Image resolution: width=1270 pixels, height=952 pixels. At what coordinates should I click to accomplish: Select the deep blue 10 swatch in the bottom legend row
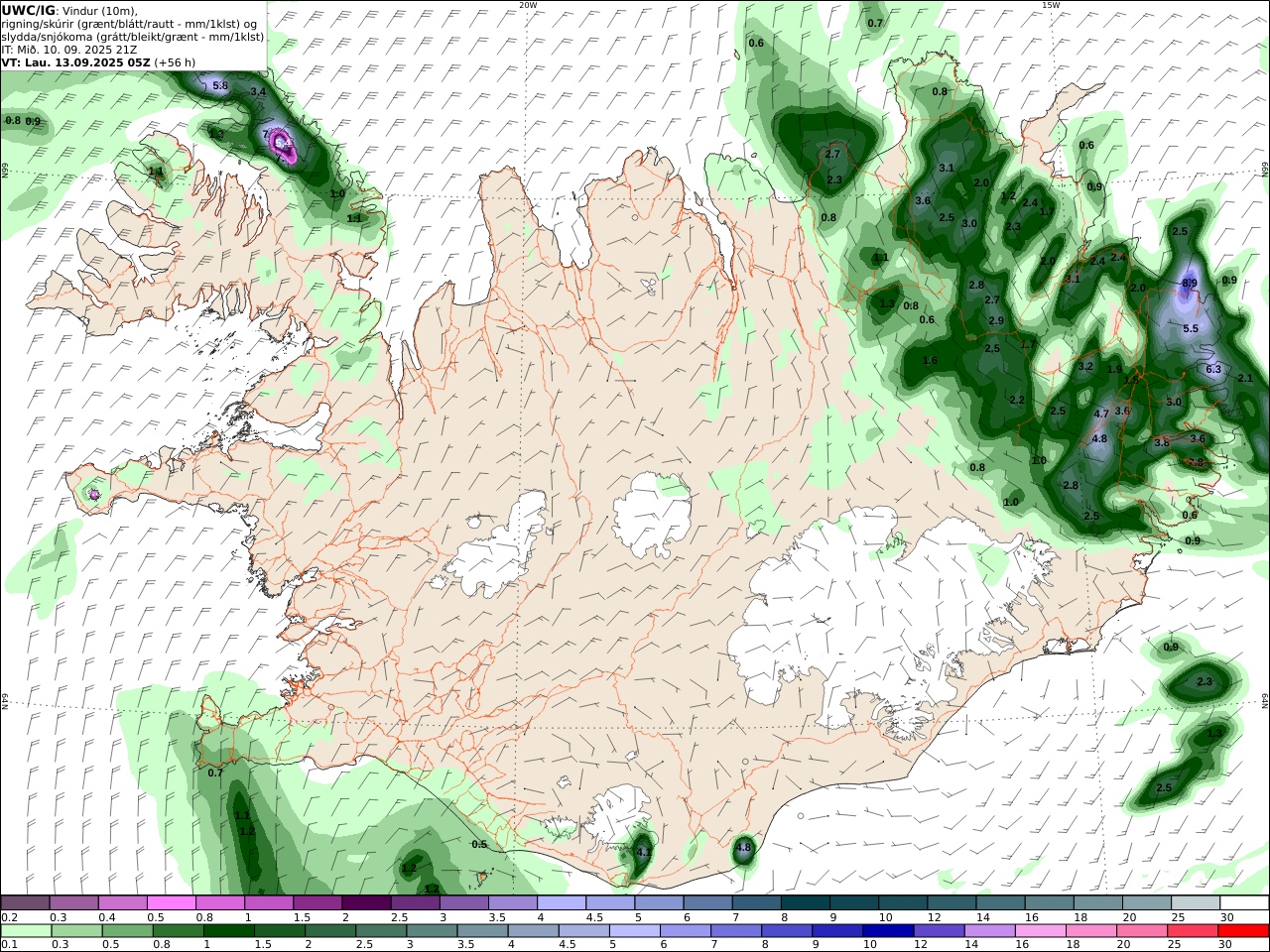pos(887,931)
